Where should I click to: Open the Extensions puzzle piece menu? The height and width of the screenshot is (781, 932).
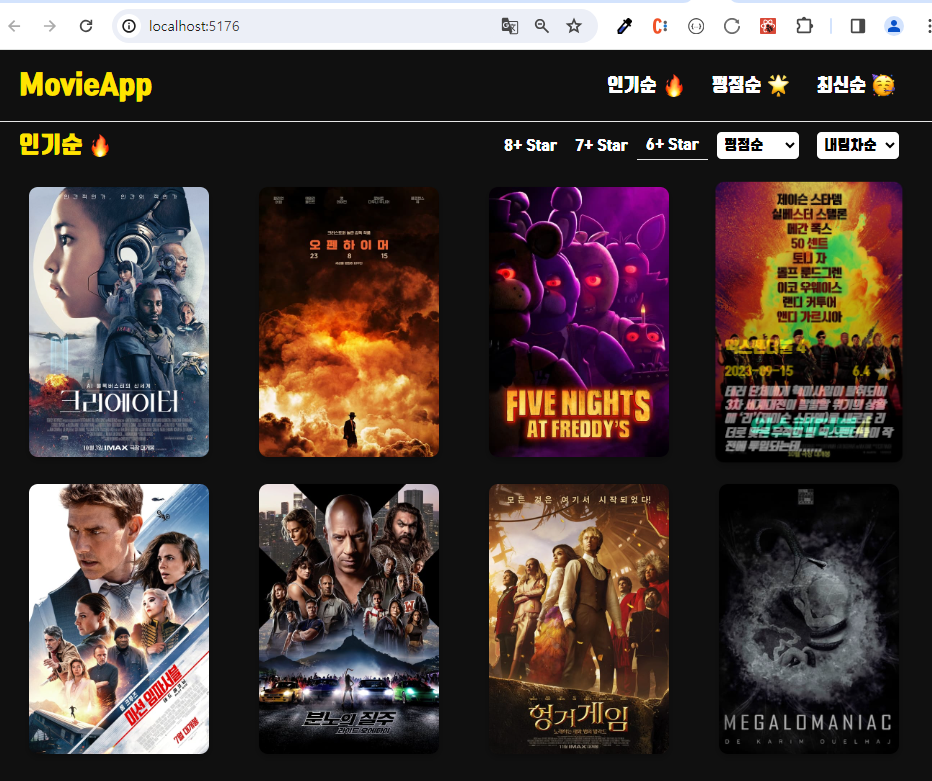pyautogui.click(x=804, y=26)
